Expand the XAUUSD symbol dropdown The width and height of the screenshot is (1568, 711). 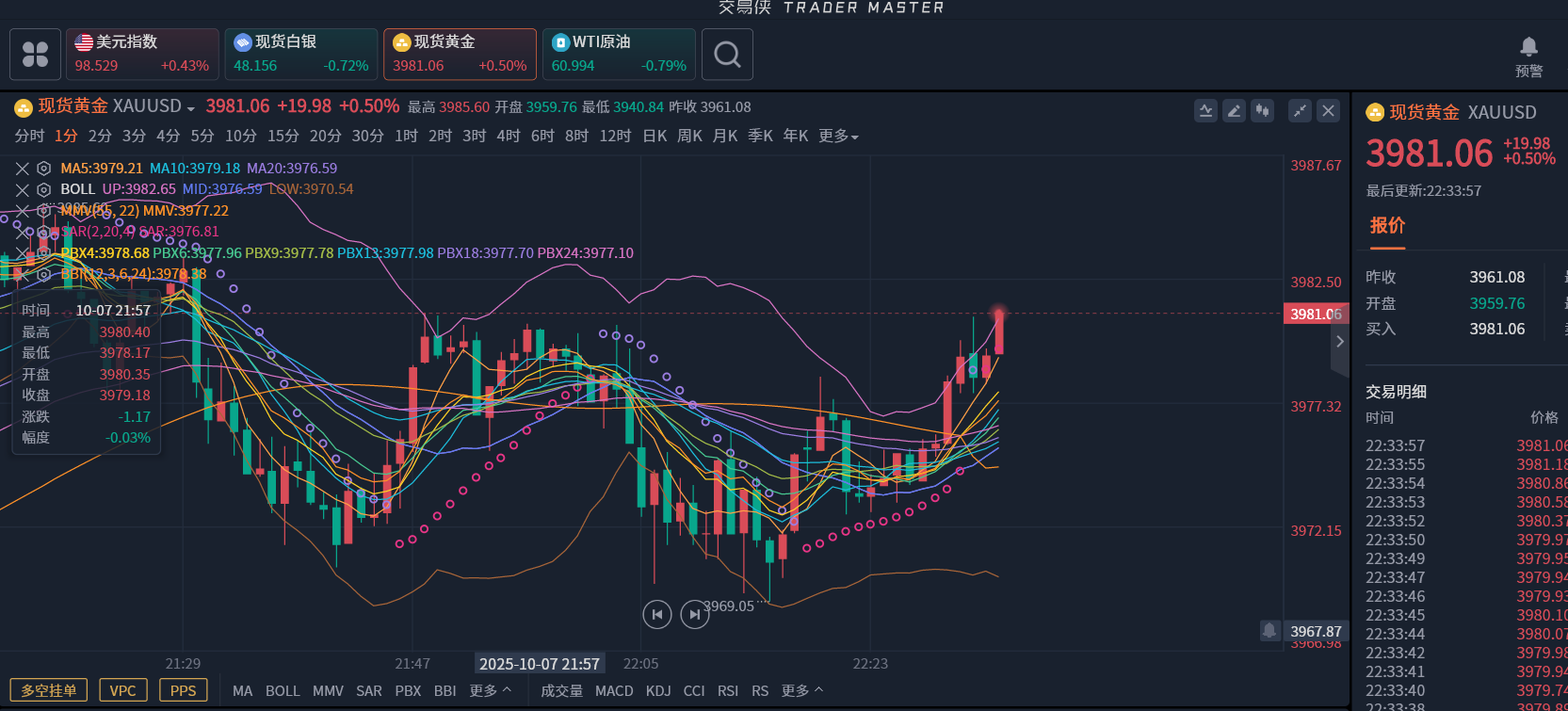191,108
